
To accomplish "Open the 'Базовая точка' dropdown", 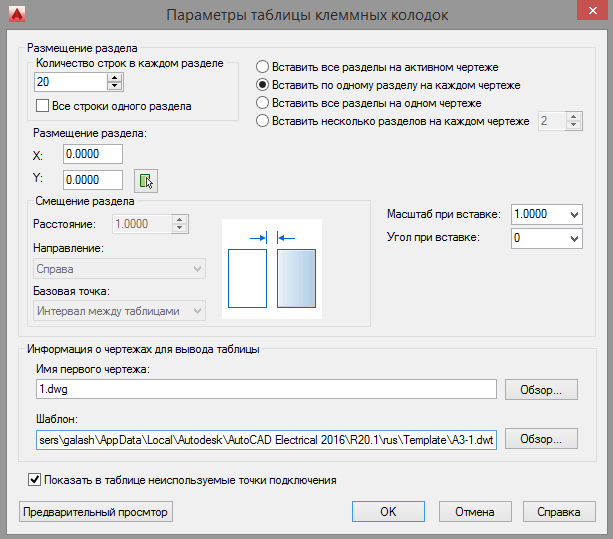I will click(119, 311).
